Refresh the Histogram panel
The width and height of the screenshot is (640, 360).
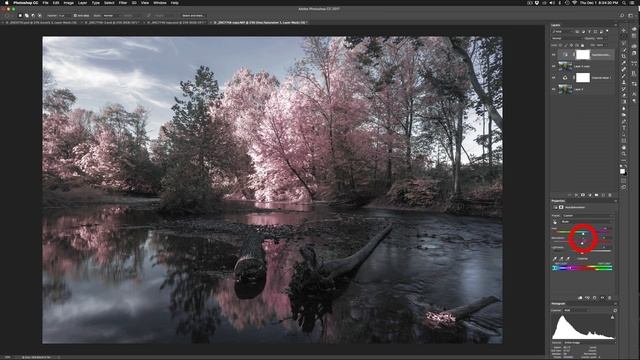click(615, 311)
